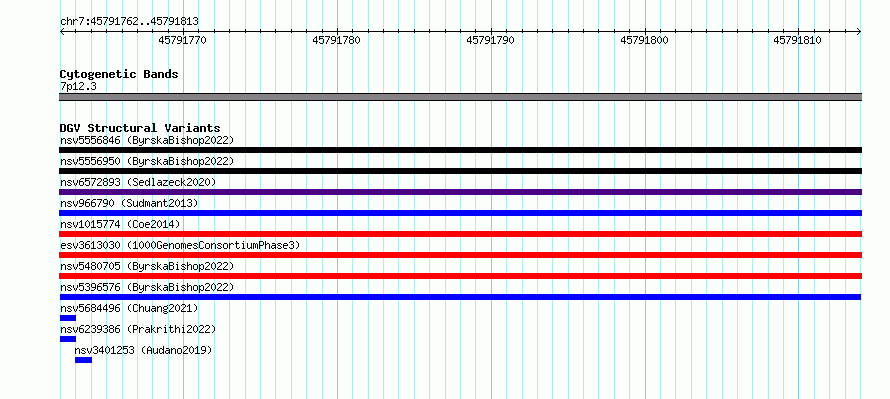Open variant label nsv3401253 (Audano2019)

[143, 350]
